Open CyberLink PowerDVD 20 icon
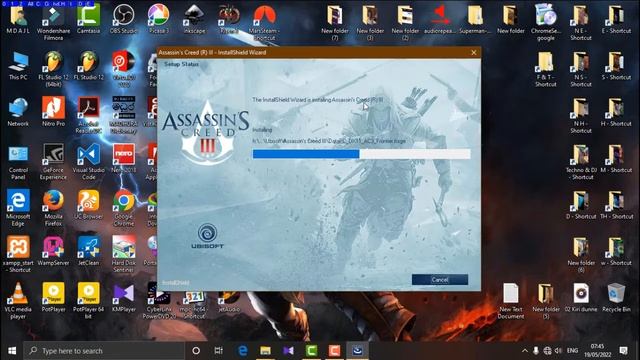This screenshot has height=360, width=640. [159, 304]
